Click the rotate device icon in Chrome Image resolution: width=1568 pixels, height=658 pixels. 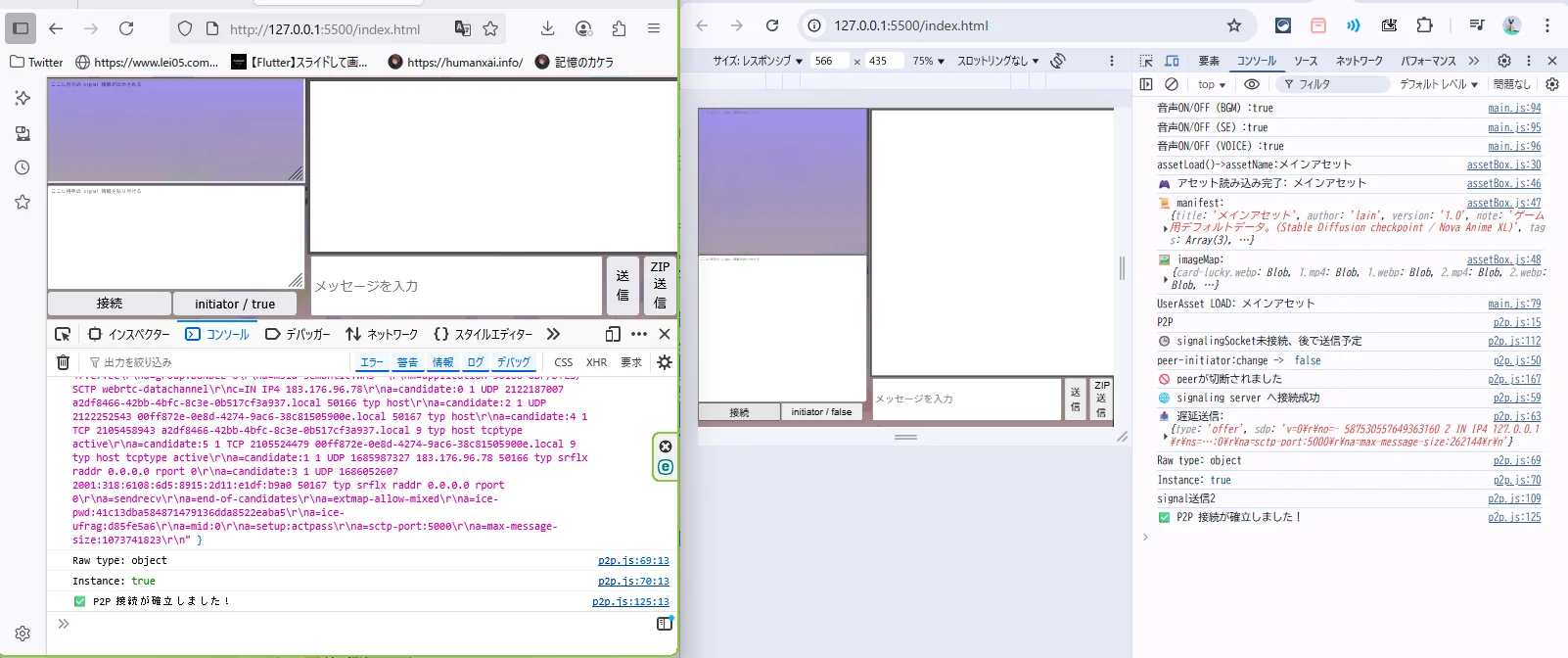[x=1058, y=61]
